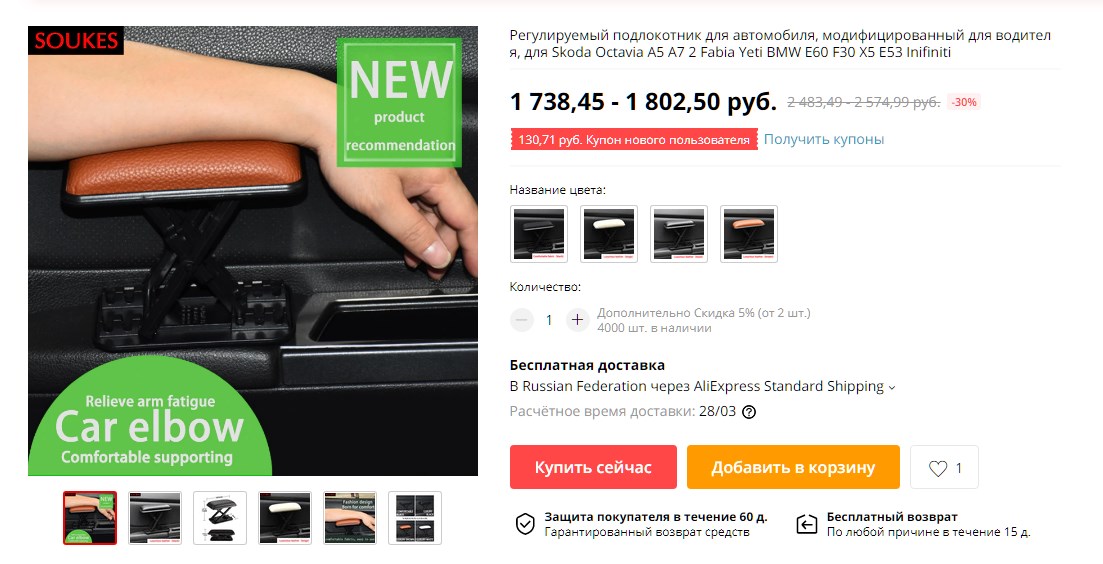Image resolution: width=1103 pixels, height=564 pixels.
Task: Click the main product image
Action: coord(253,251)
